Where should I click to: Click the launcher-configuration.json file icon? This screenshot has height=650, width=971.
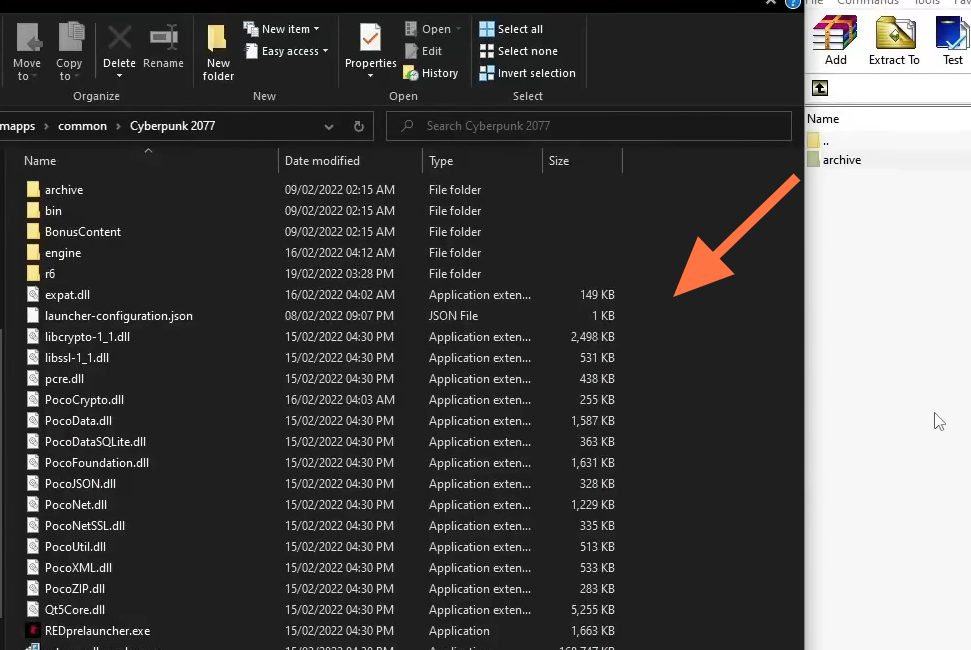(x=33, y=316)
